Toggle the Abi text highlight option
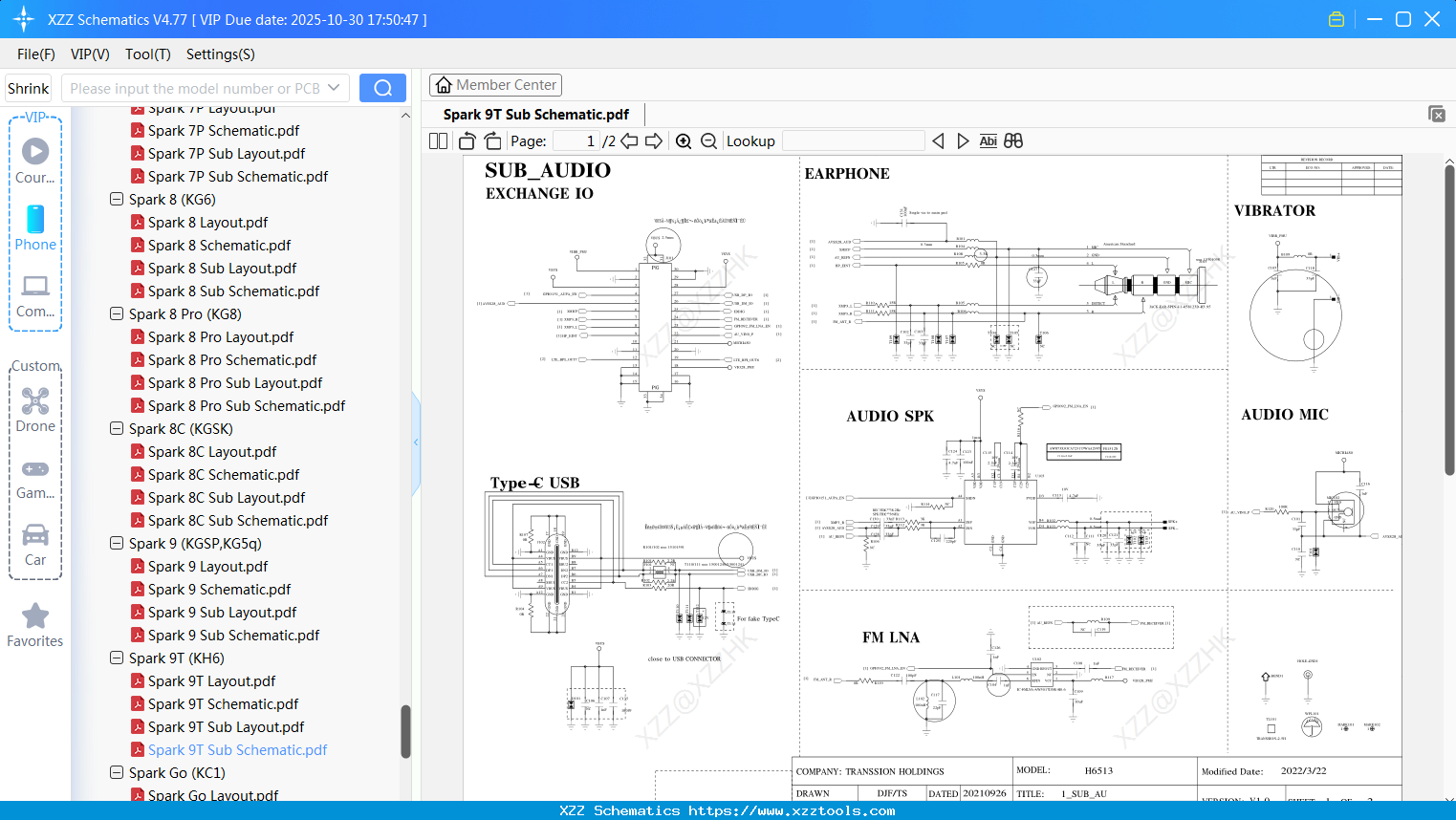The height and width of the screenshot is (820, 1456). (x=988, y=140)
